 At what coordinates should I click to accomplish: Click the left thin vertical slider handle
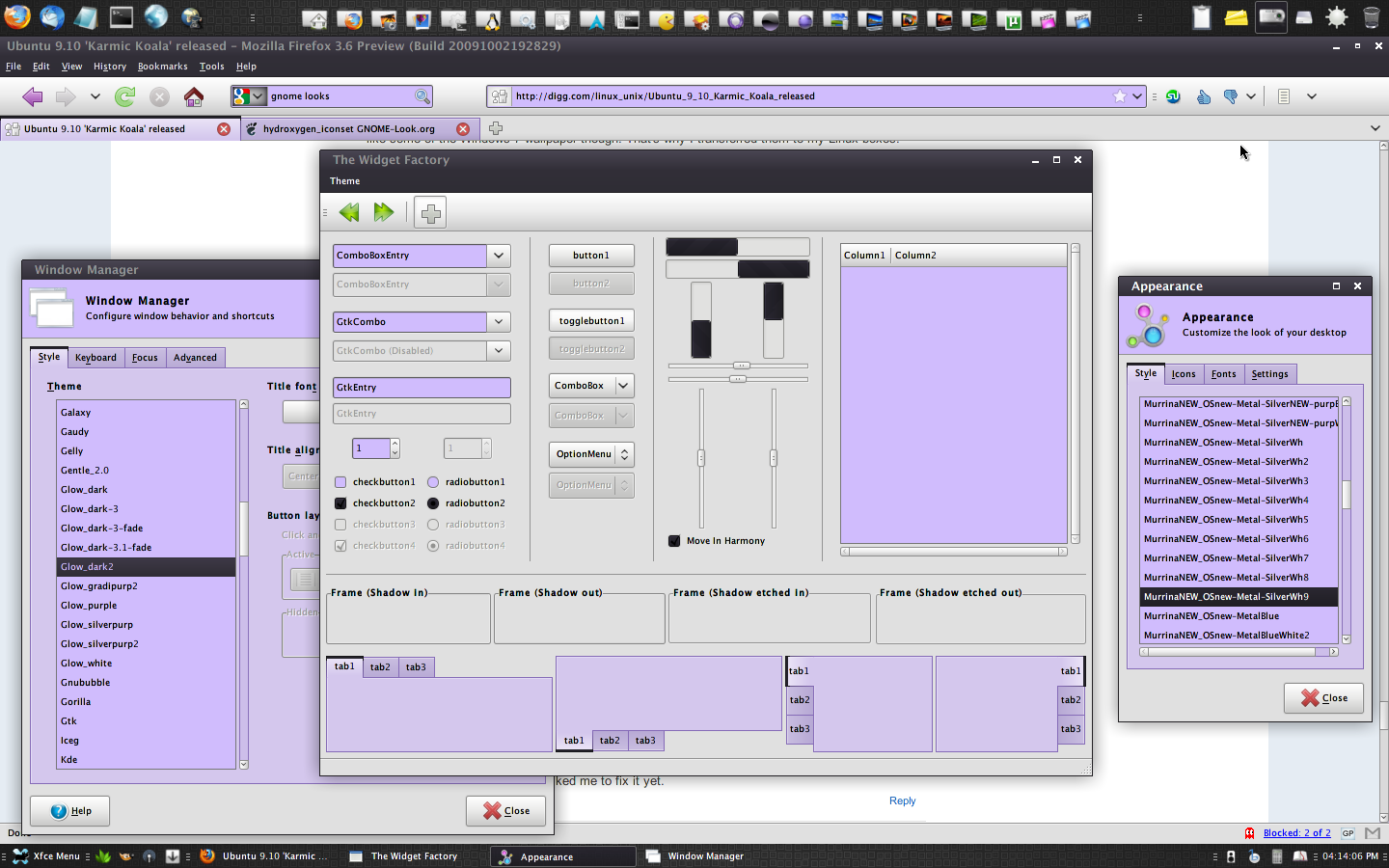701,458
